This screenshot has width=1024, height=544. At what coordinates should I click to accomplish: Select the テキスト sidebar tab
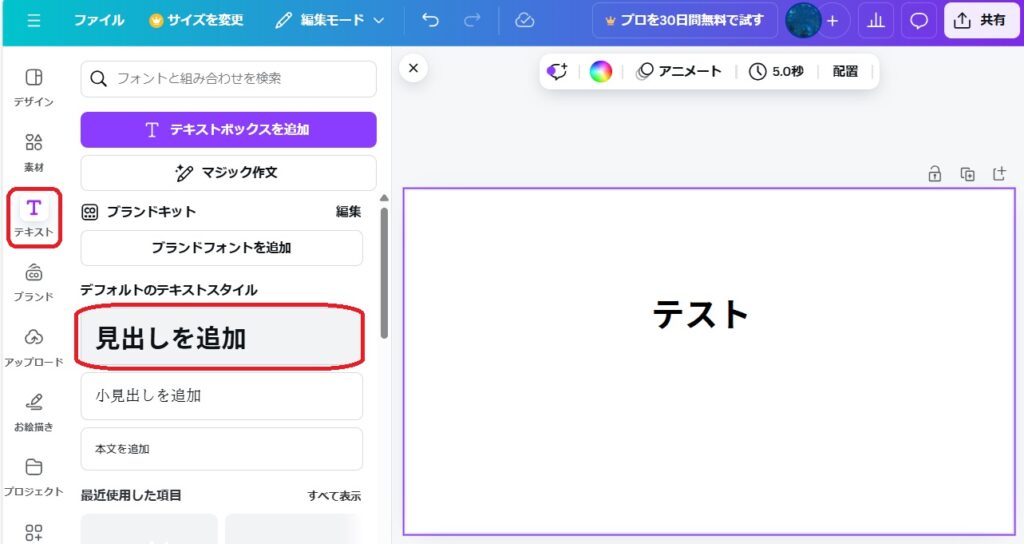pyautogui.click(x=34, y=218)
